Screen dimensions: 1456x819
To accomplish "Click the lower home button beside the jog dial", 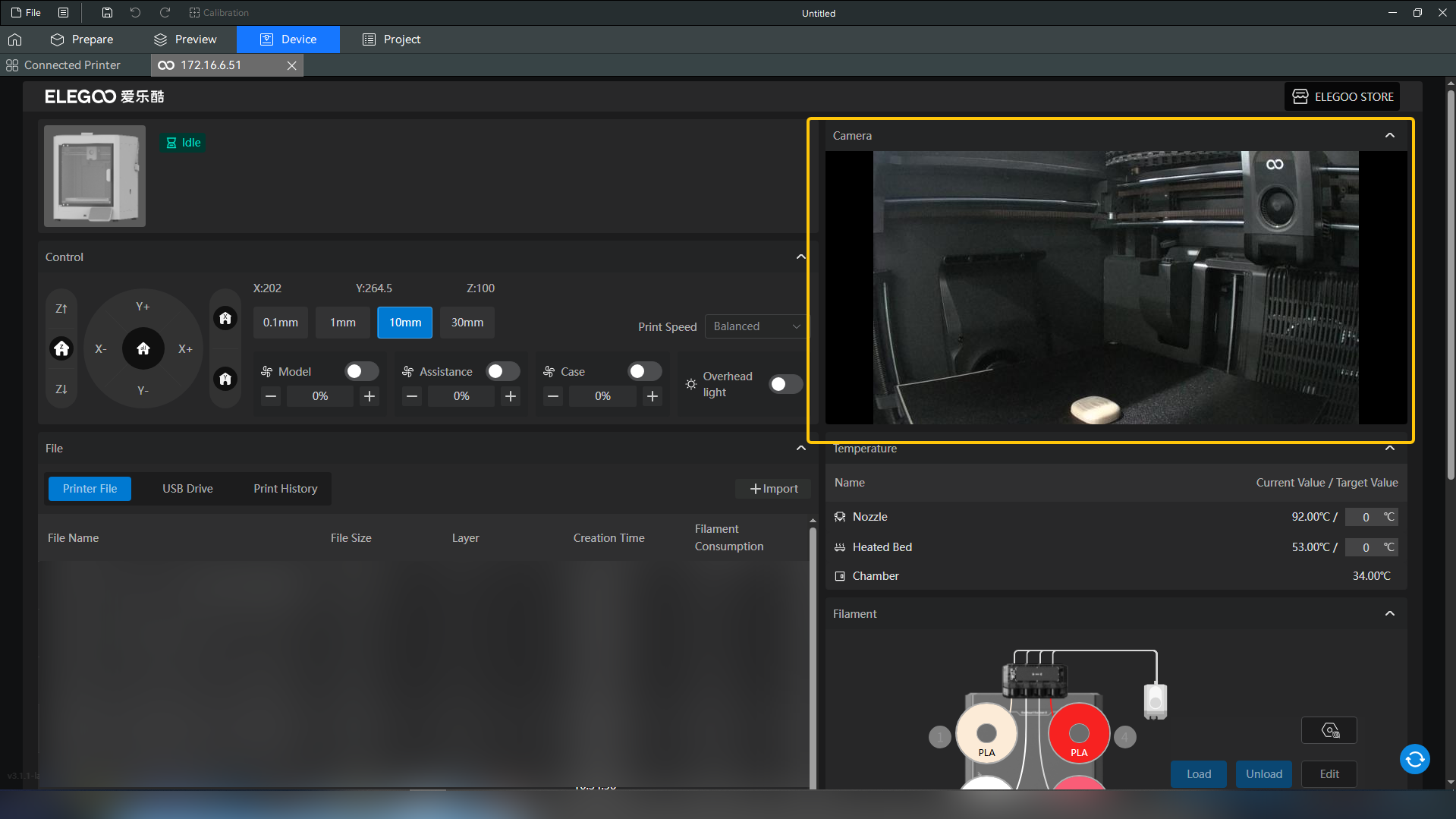I will pos(225,379).
